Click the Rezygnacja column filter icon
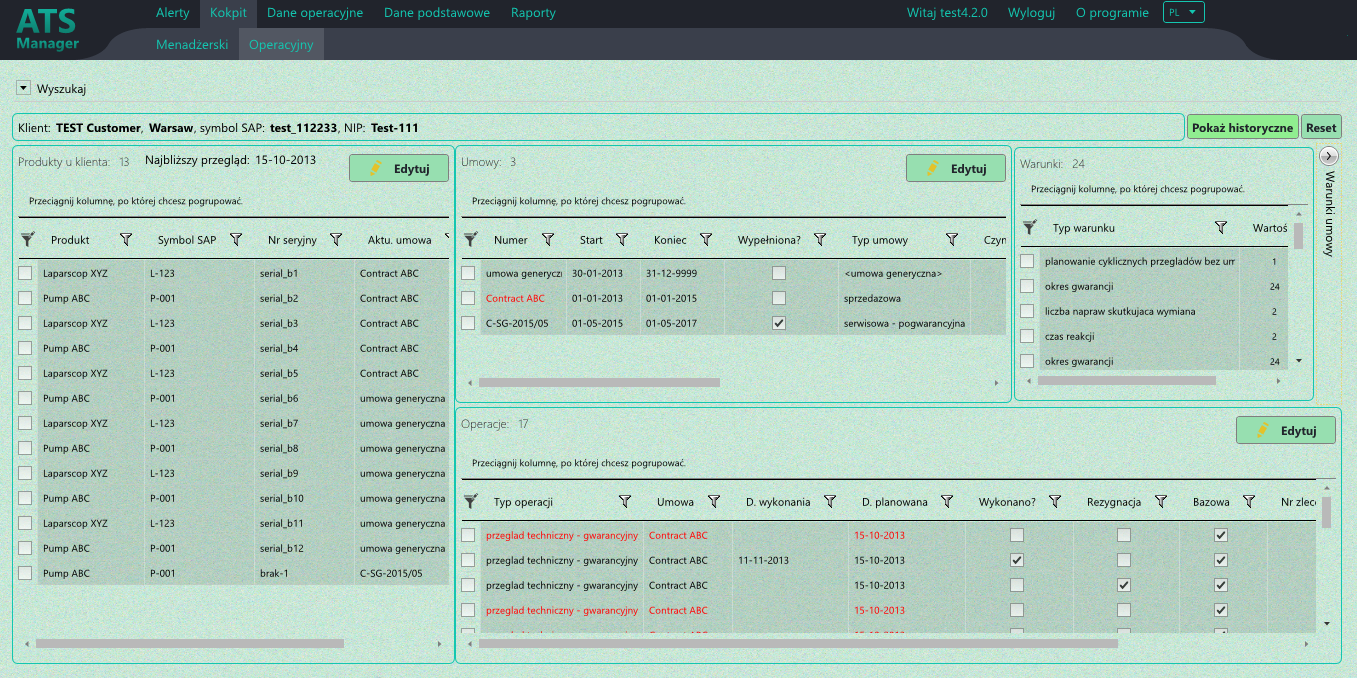The image size is (1357, 678). click(x=1161, y=502)
